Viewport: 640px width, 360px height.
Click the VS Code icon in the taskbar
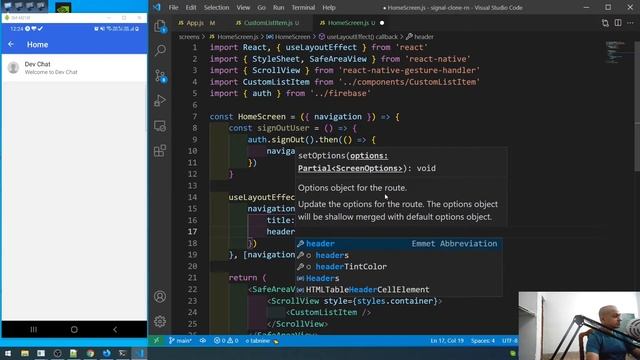click(139, 353)
